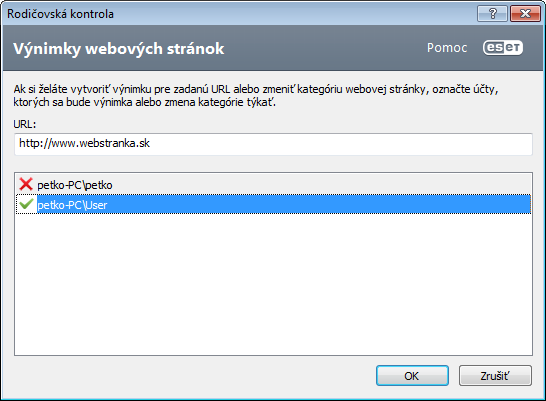Click the http://www.webstranka.sk text in field
Image resolution: width=546 pixels, height=401 pixels.
coord(84,143)
